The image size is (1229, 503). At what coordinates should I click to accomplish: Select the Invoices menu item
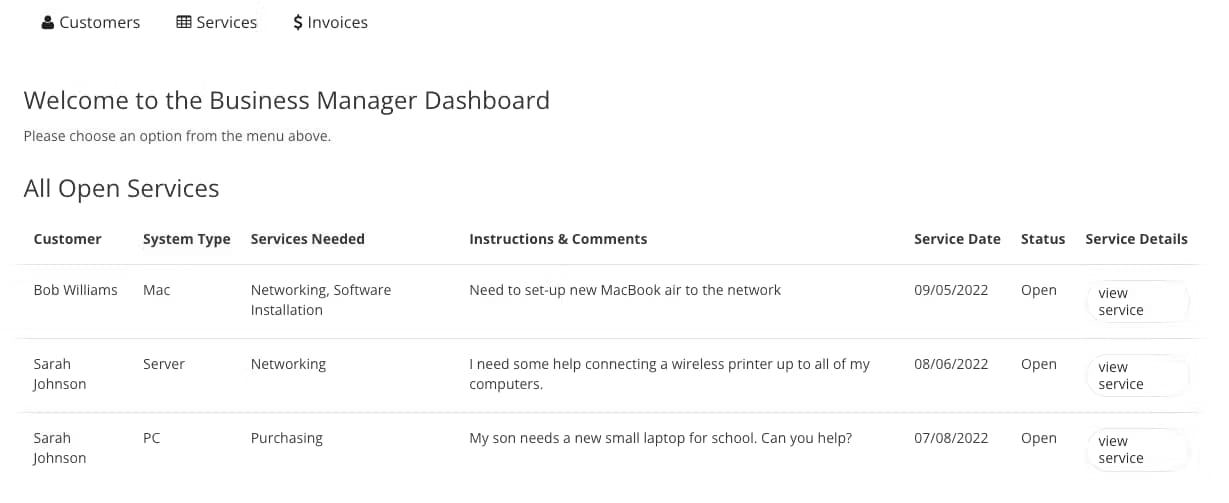tap(337, 22)
